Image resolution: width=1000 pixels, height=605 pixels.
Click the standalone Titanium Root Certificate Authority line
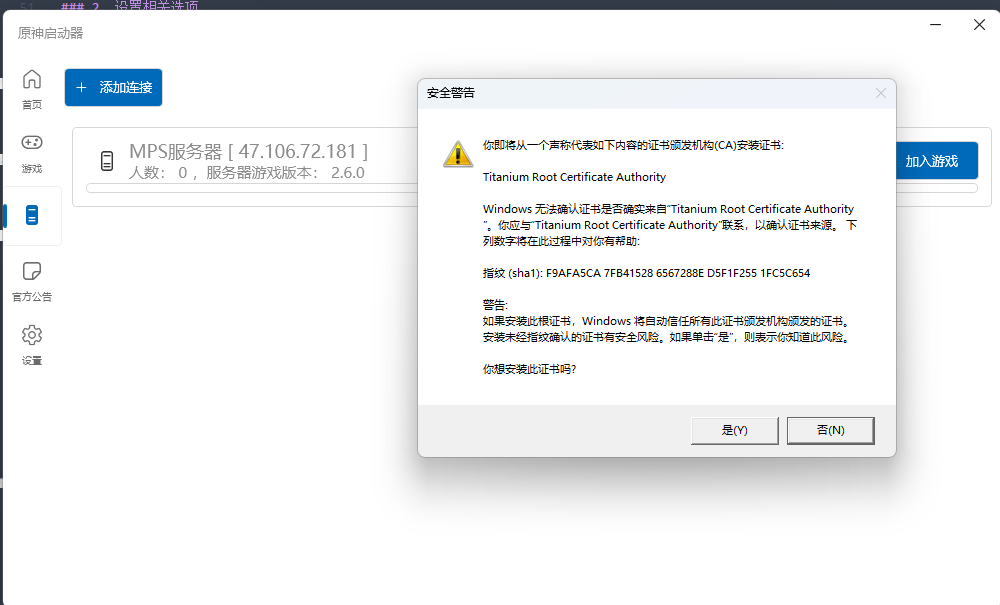point(574,177)
